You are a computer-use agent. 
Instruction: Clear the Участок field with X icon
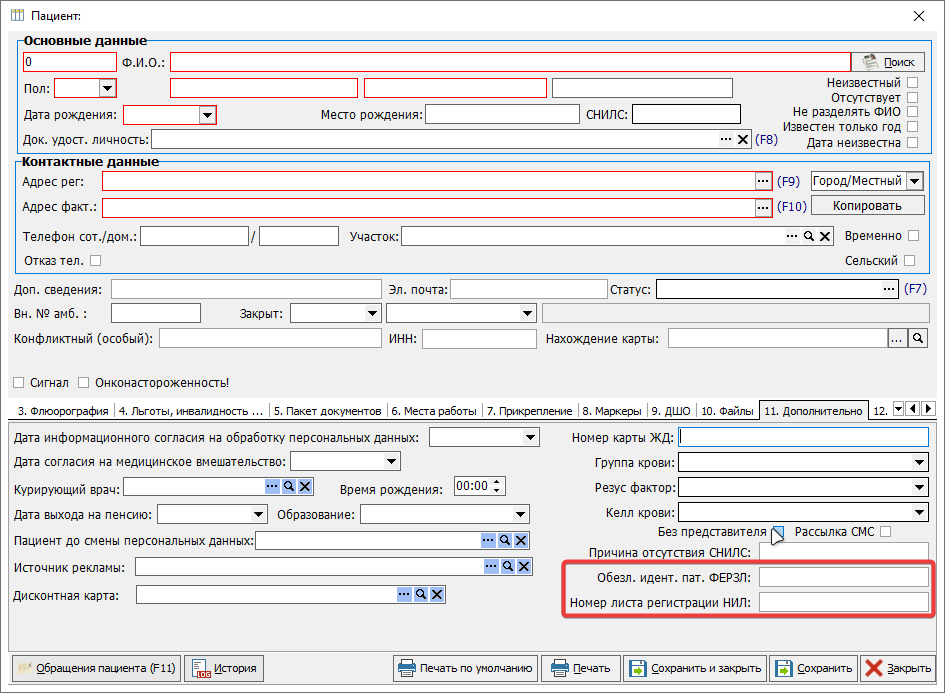825,236
